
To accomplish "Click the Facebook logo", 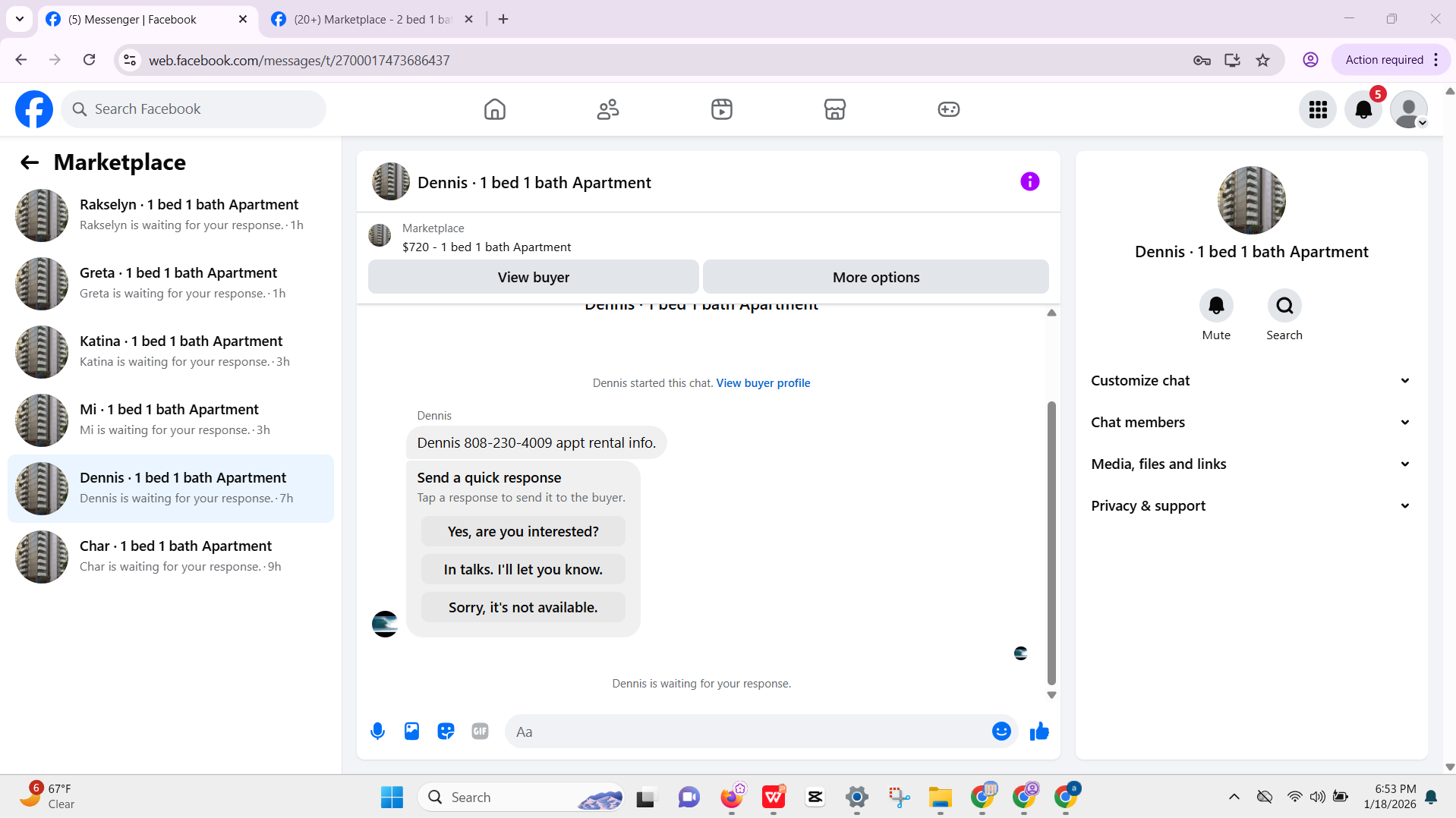I will point(34,109).
